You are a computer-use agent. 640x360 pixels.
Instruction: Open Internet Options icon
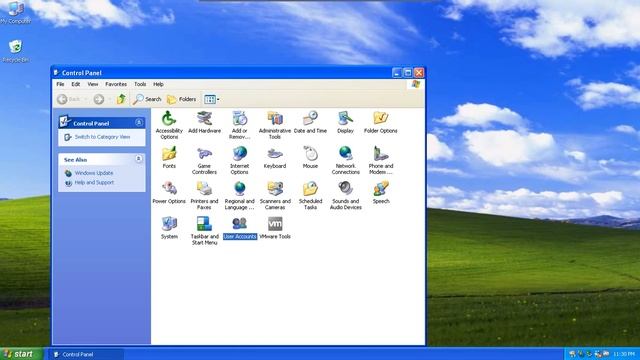pyautogui.click(x=240, y=160)
